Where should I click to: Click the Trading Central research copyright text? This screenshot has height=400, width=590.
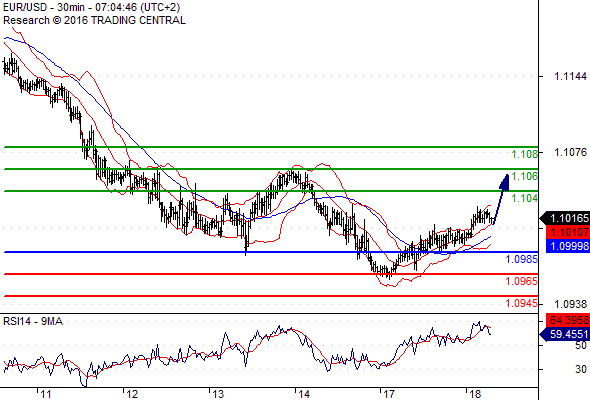click(x=94, y=20)
